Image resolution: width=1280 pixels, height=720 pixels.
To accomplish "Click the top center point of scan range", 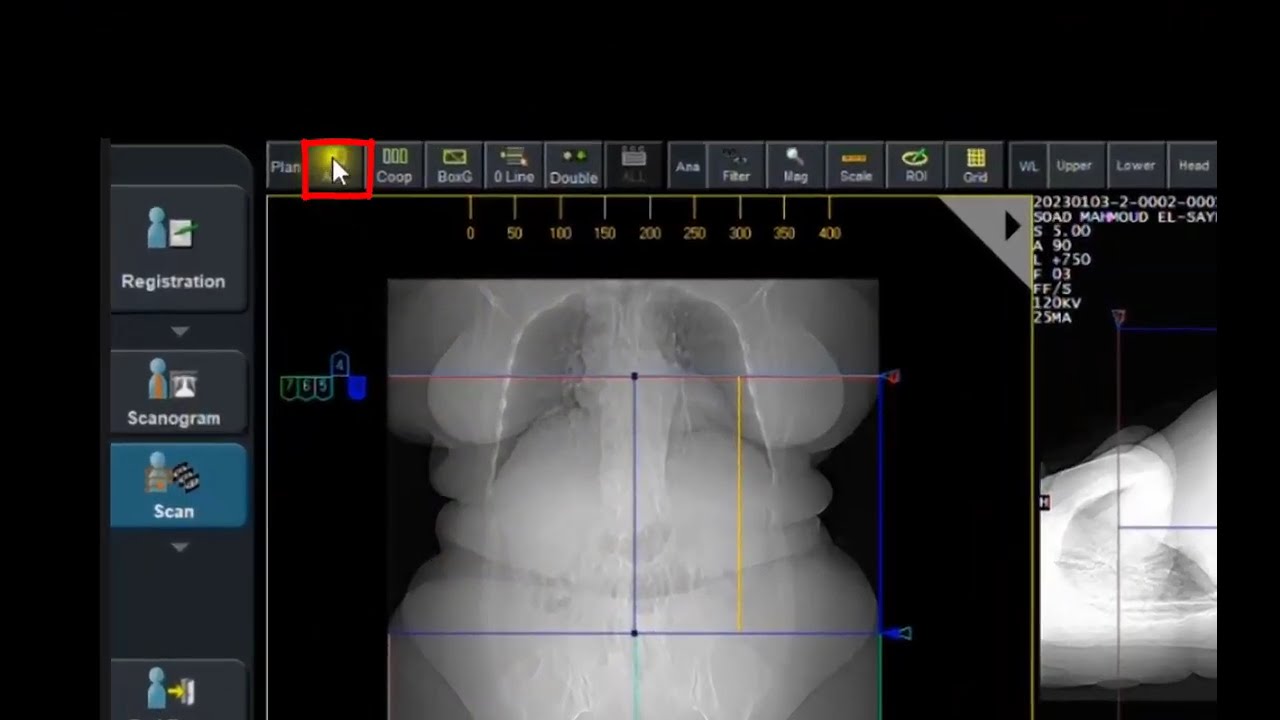I will click(634, 377).
